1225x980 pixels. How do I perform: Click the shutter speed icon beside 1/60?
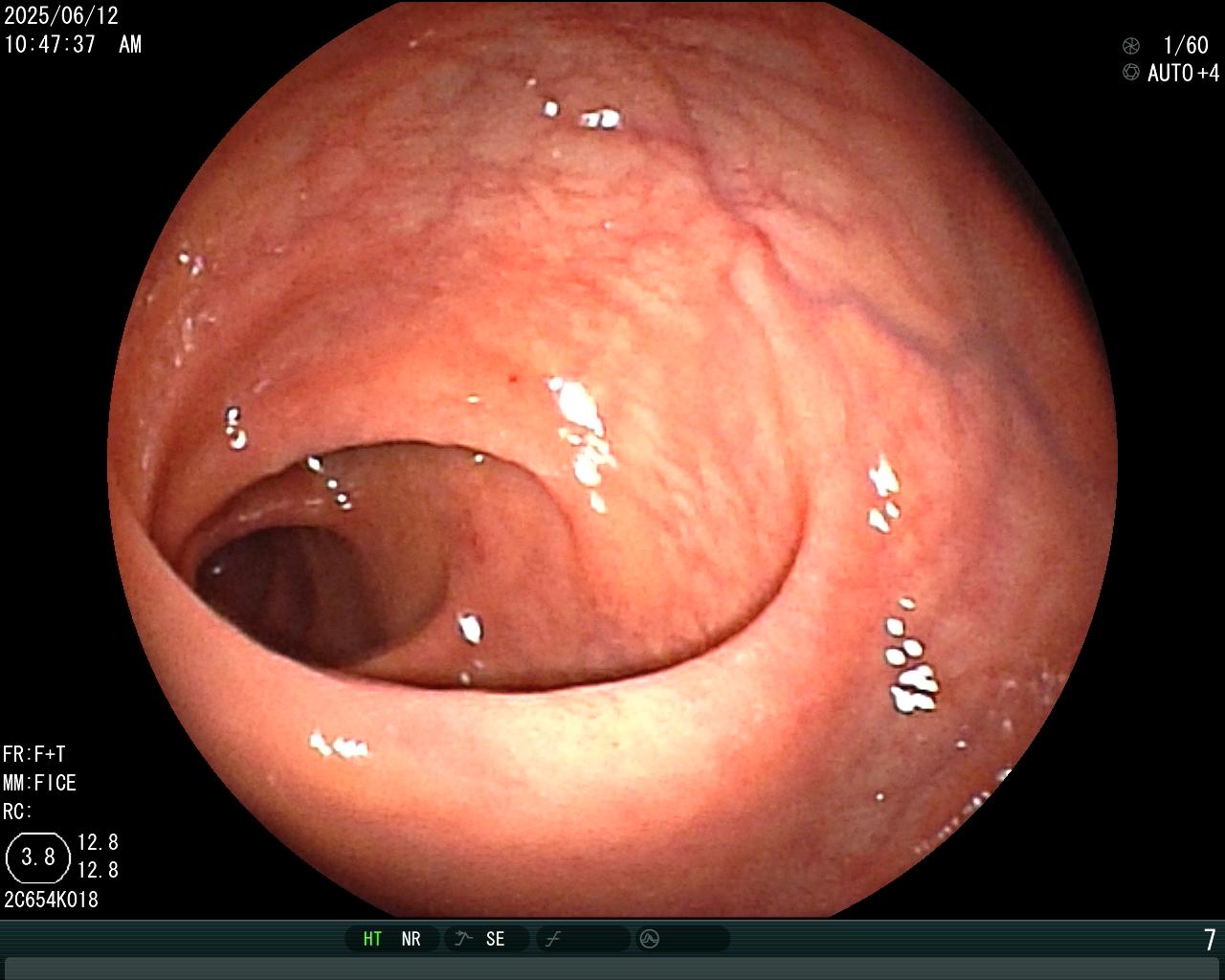click(1131, 45)
